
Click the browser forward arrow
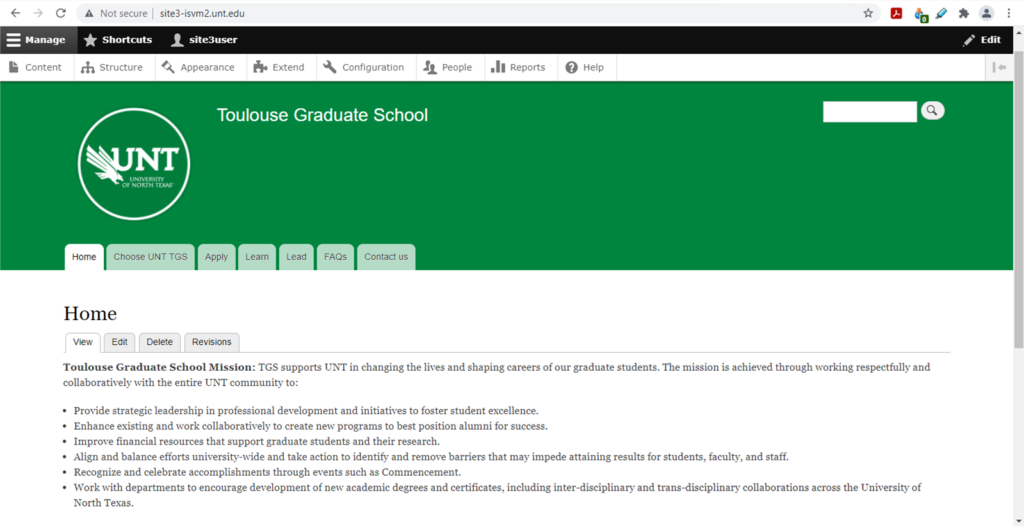tap(38, 13)
